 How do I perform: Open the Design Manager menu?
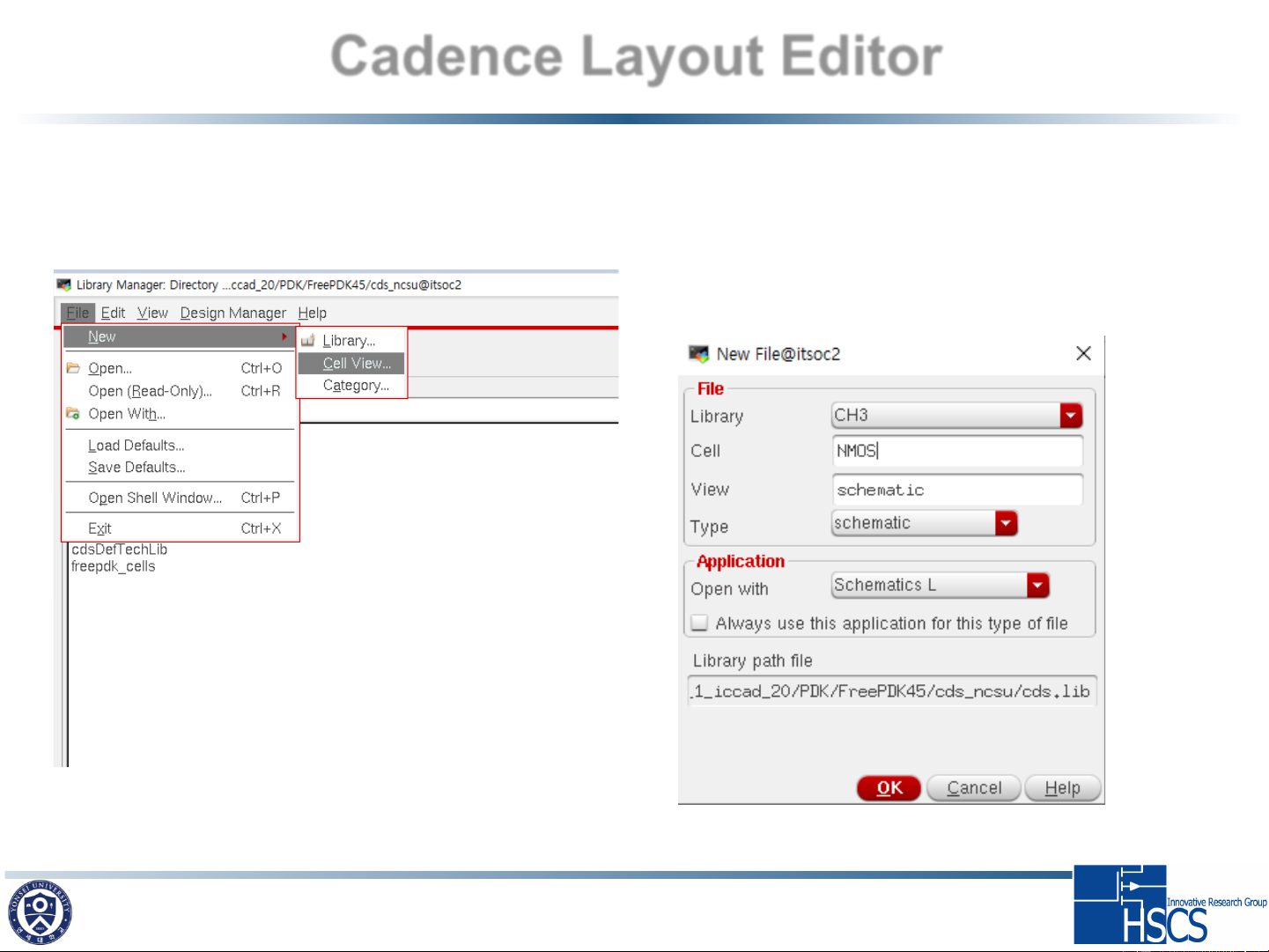pos(232,313)
